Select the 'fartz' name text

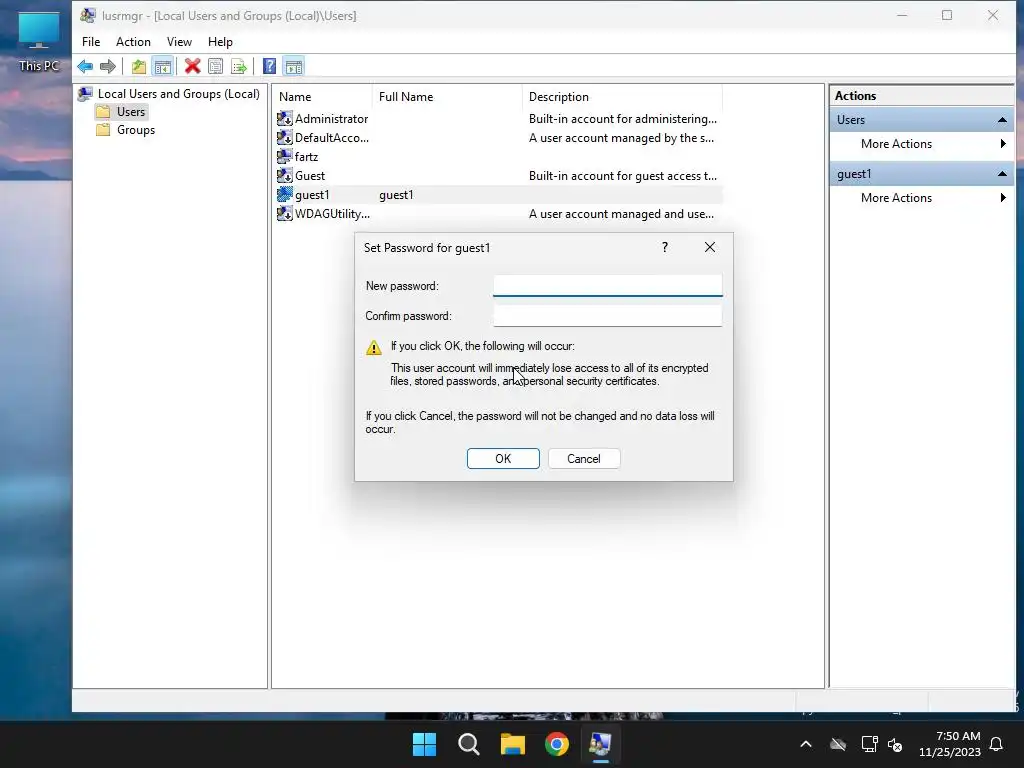pyautogui.click(x=306, y=157)
